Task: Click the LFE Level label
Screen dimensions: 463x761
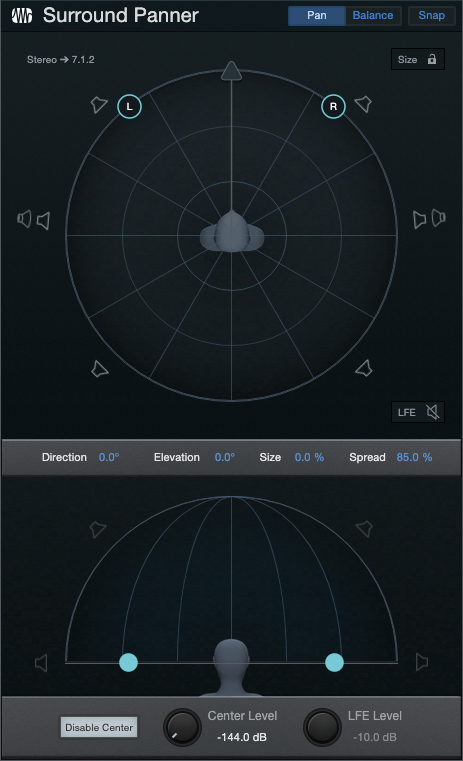Action: point(375,716)
